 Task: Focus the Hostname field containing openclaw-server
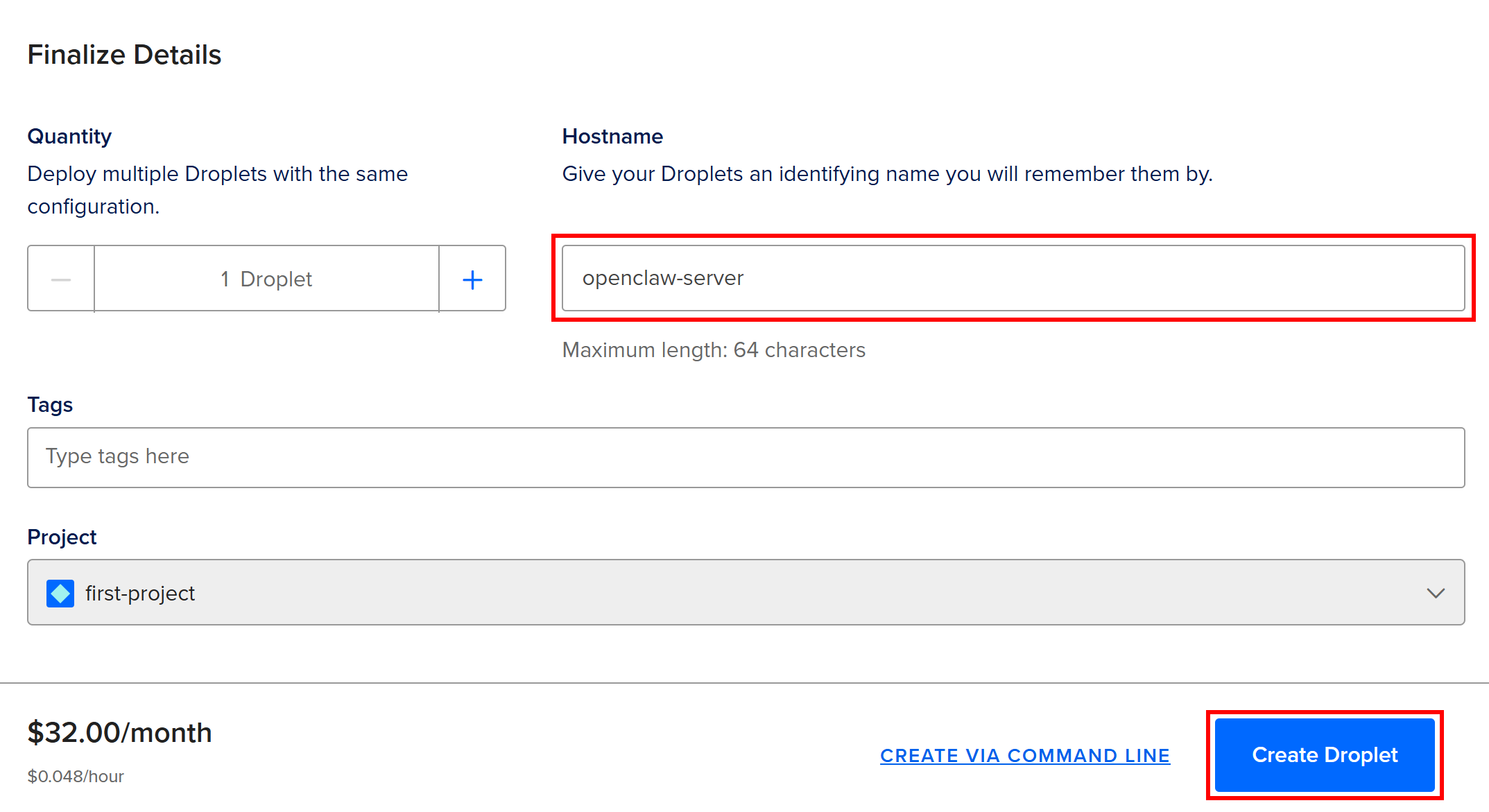(1013, 278)
